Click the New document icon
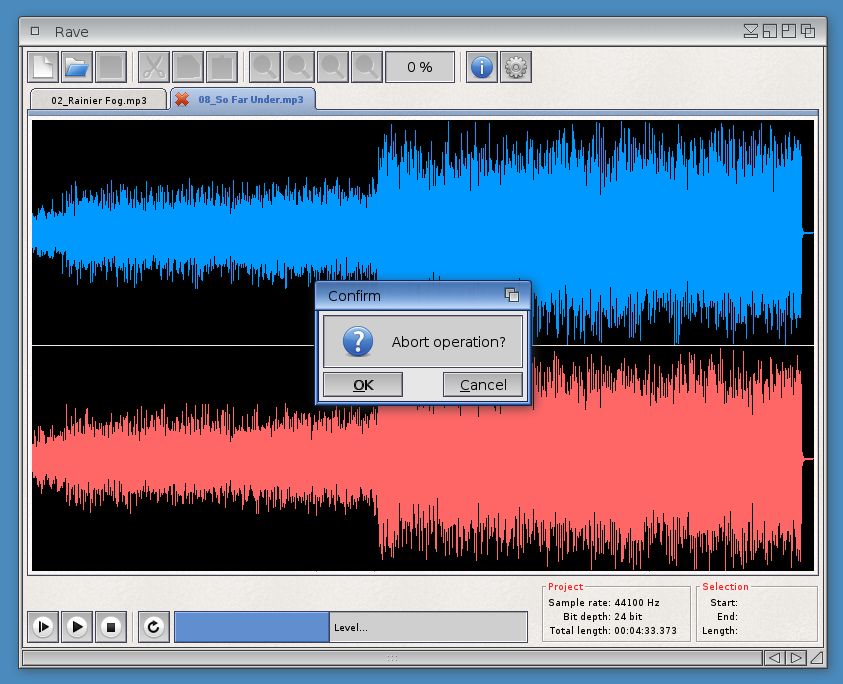 click(42, 67)
